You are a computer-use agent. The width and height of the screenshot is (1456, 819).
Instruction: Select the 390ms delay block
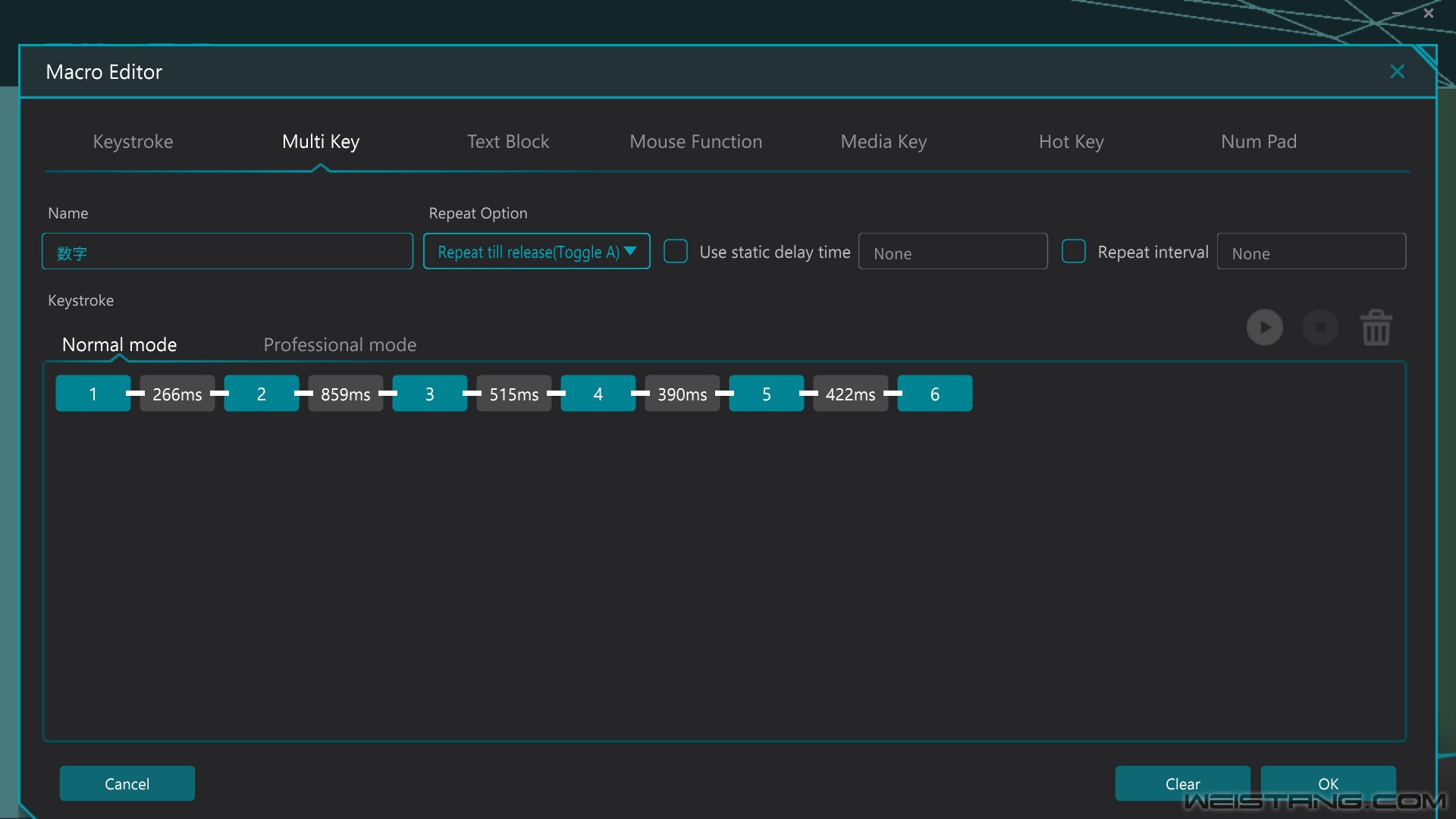(682, 394)
